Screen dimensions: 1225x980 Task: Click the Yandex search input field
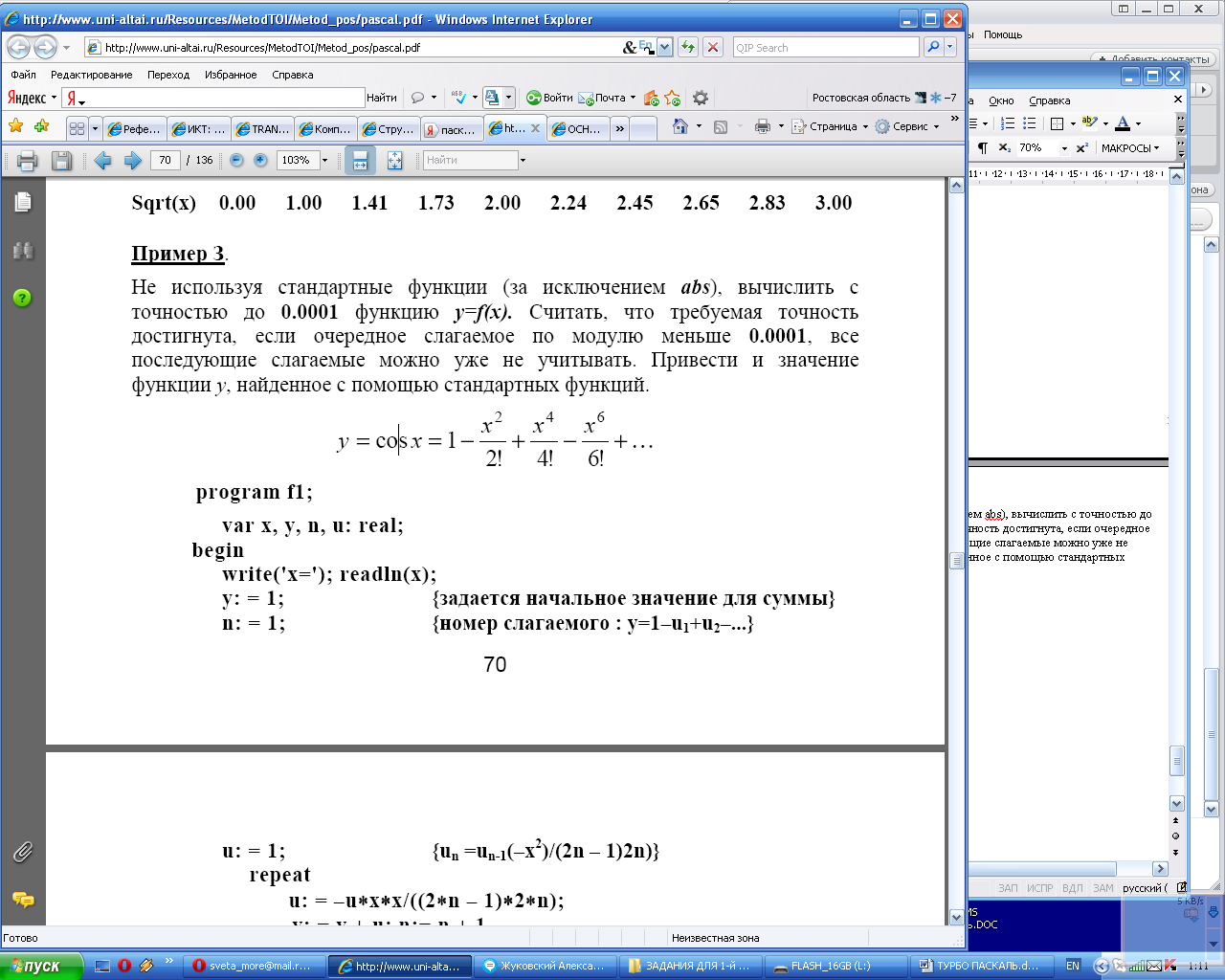coord(213,98)
